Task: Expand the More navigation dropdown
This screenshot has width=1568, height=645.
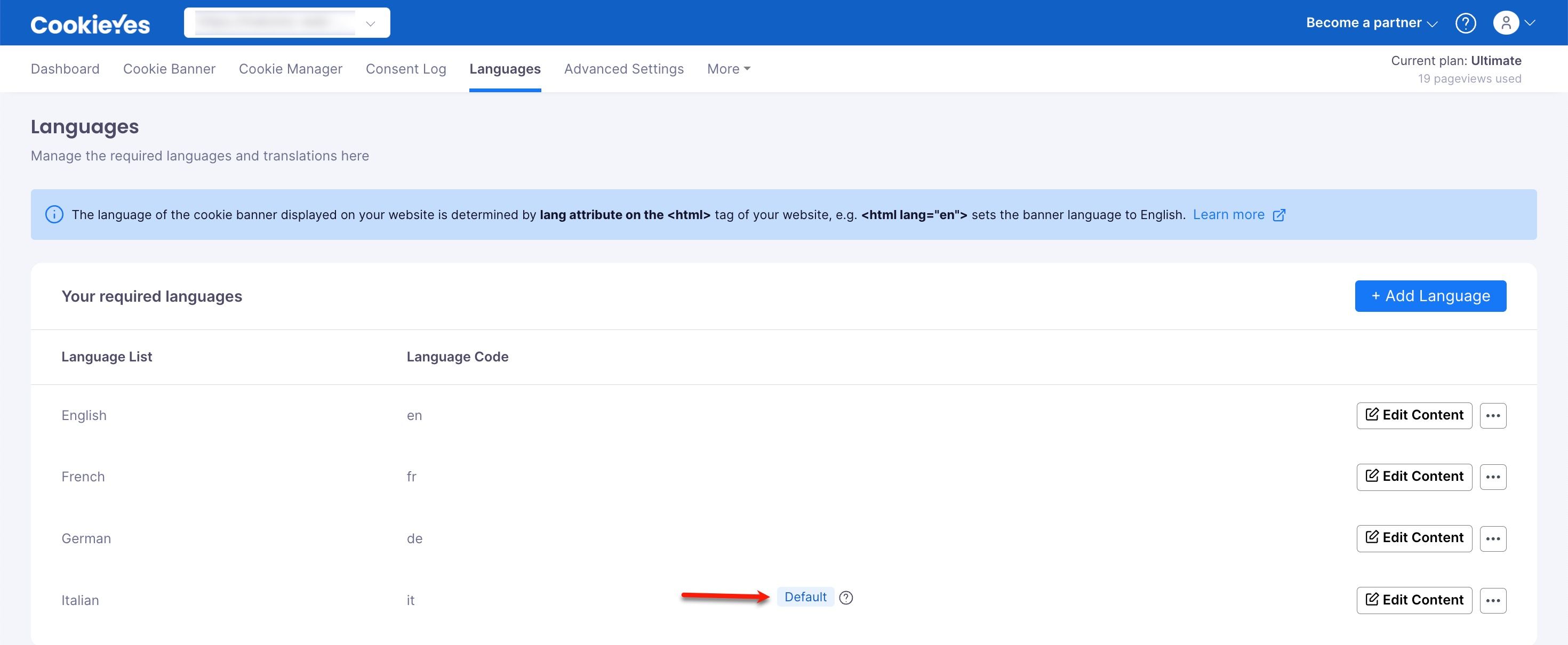Action: click(x=728, y=69)
